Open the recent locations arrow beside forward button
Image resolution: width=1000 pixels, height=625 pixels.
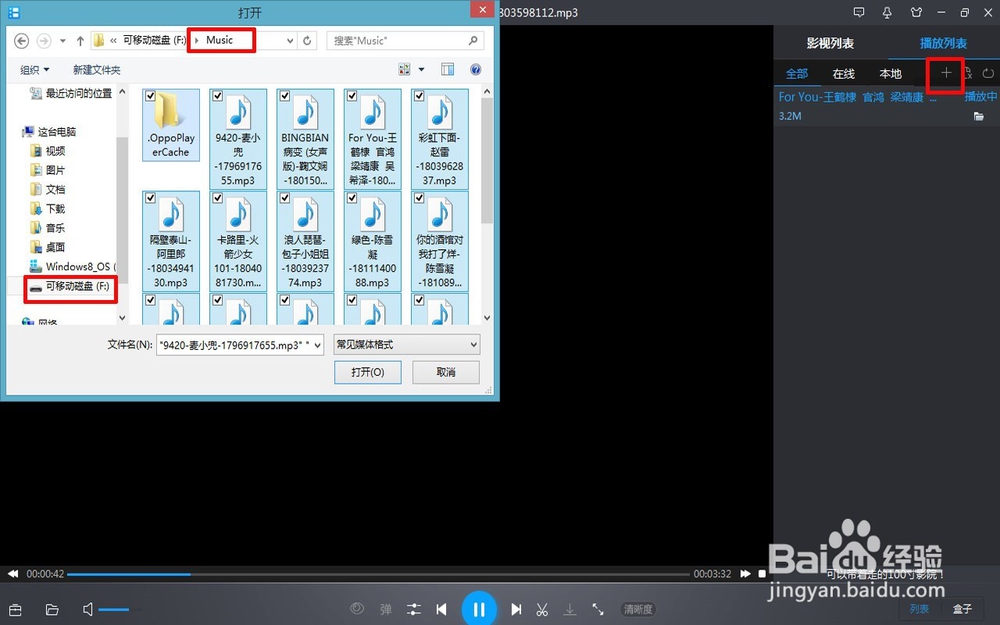[62, 41]
